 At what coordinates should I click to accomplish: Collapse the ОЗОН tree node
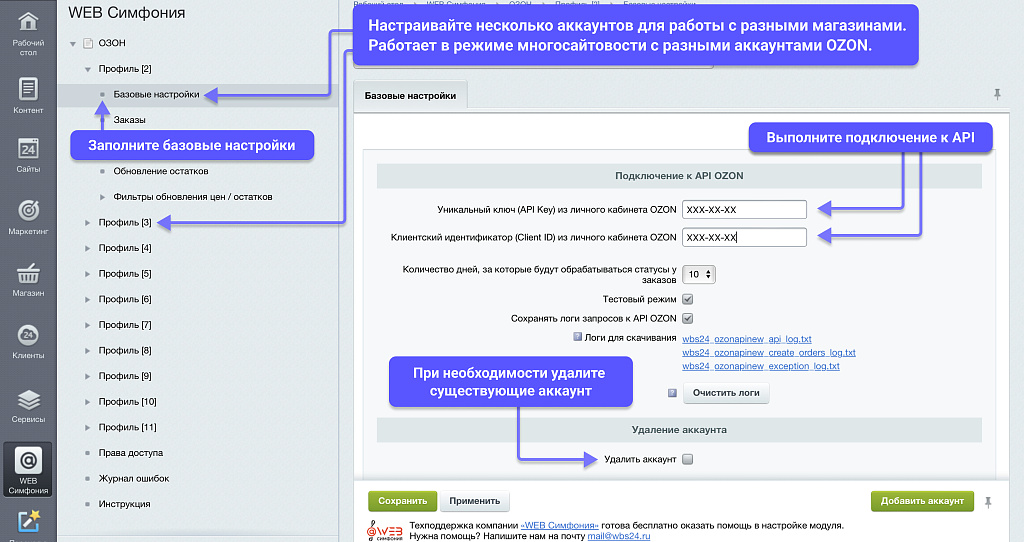(73, 43)
